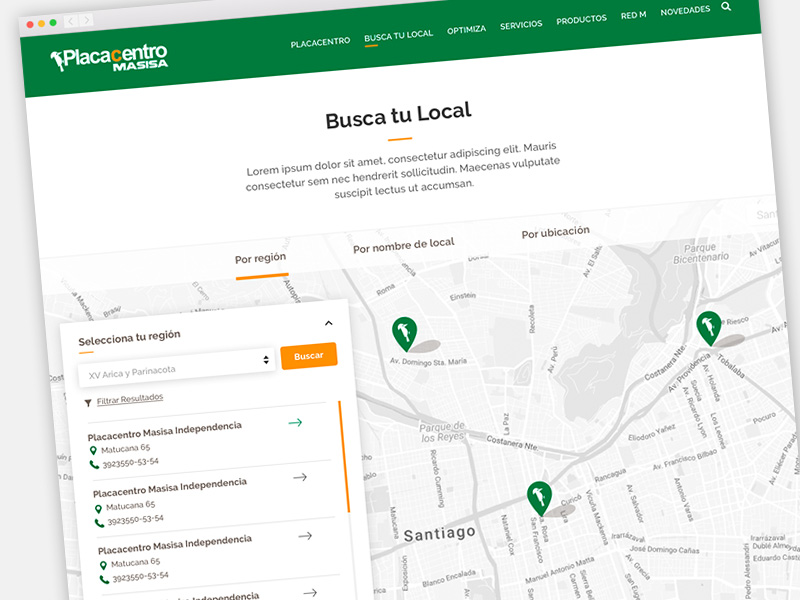Click the Av. Perú street label
The height and width of the screenshot is (600, 800).
552,360
